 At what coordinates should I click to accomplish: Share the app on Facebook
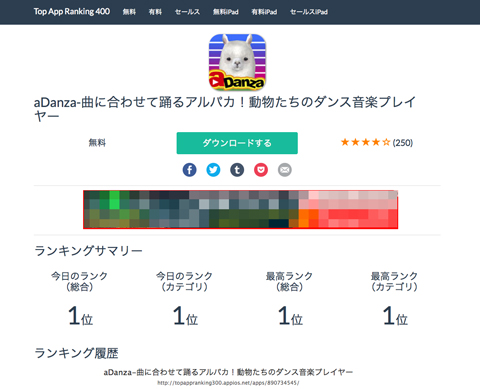tap(189, 170)
